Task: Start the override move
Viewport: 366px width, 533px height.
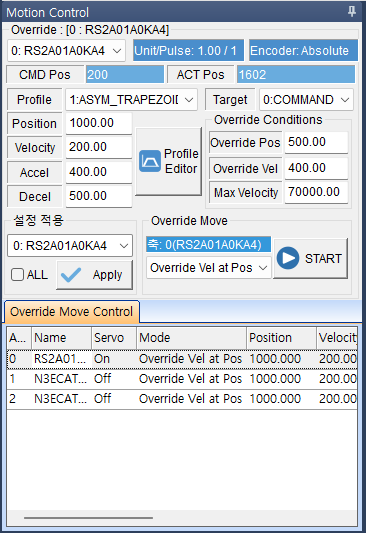Action: click(x=311, y=258)
